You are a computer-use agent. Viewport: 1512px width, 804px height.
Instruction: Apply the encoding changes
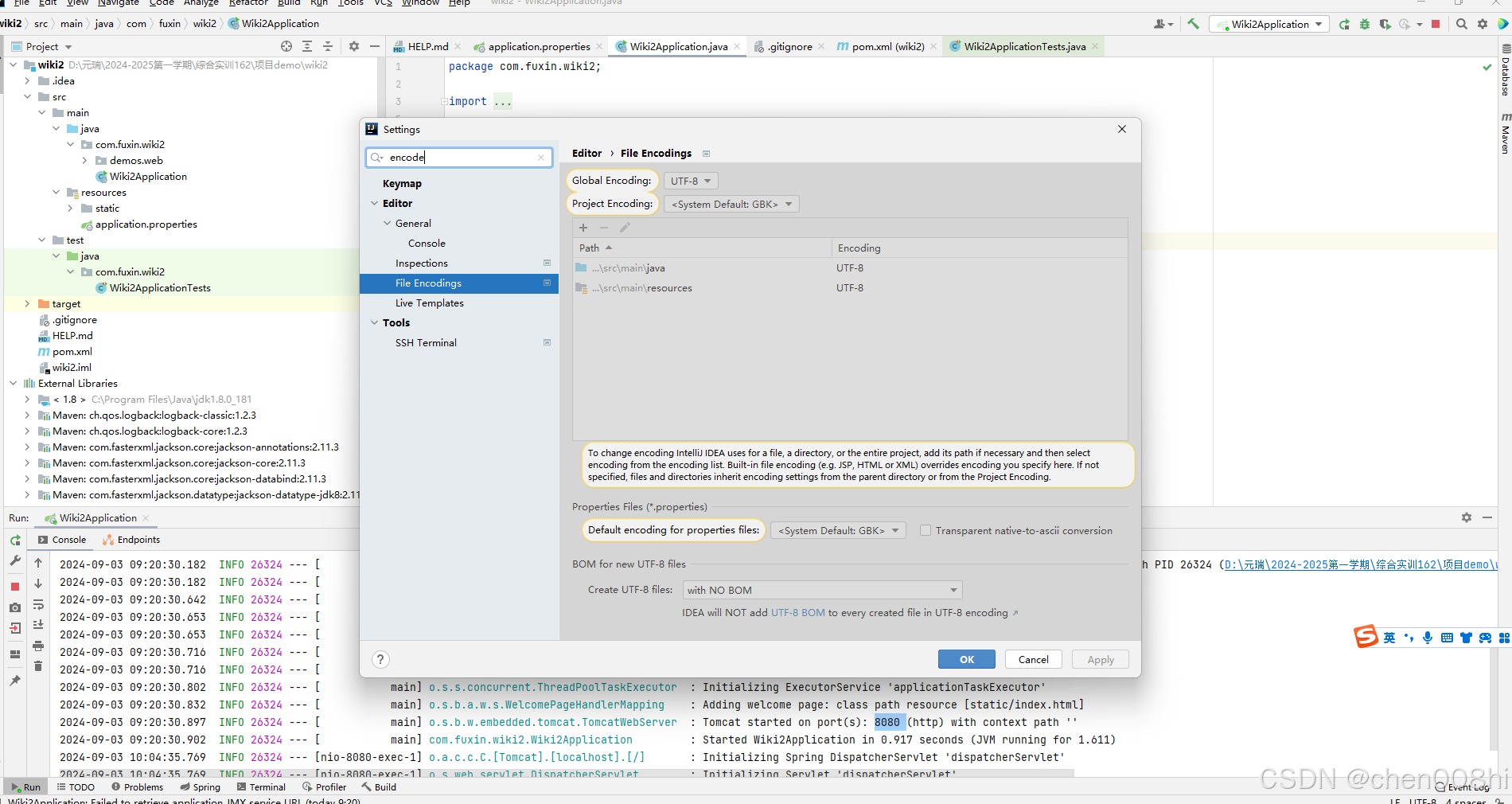(1099, 659)
